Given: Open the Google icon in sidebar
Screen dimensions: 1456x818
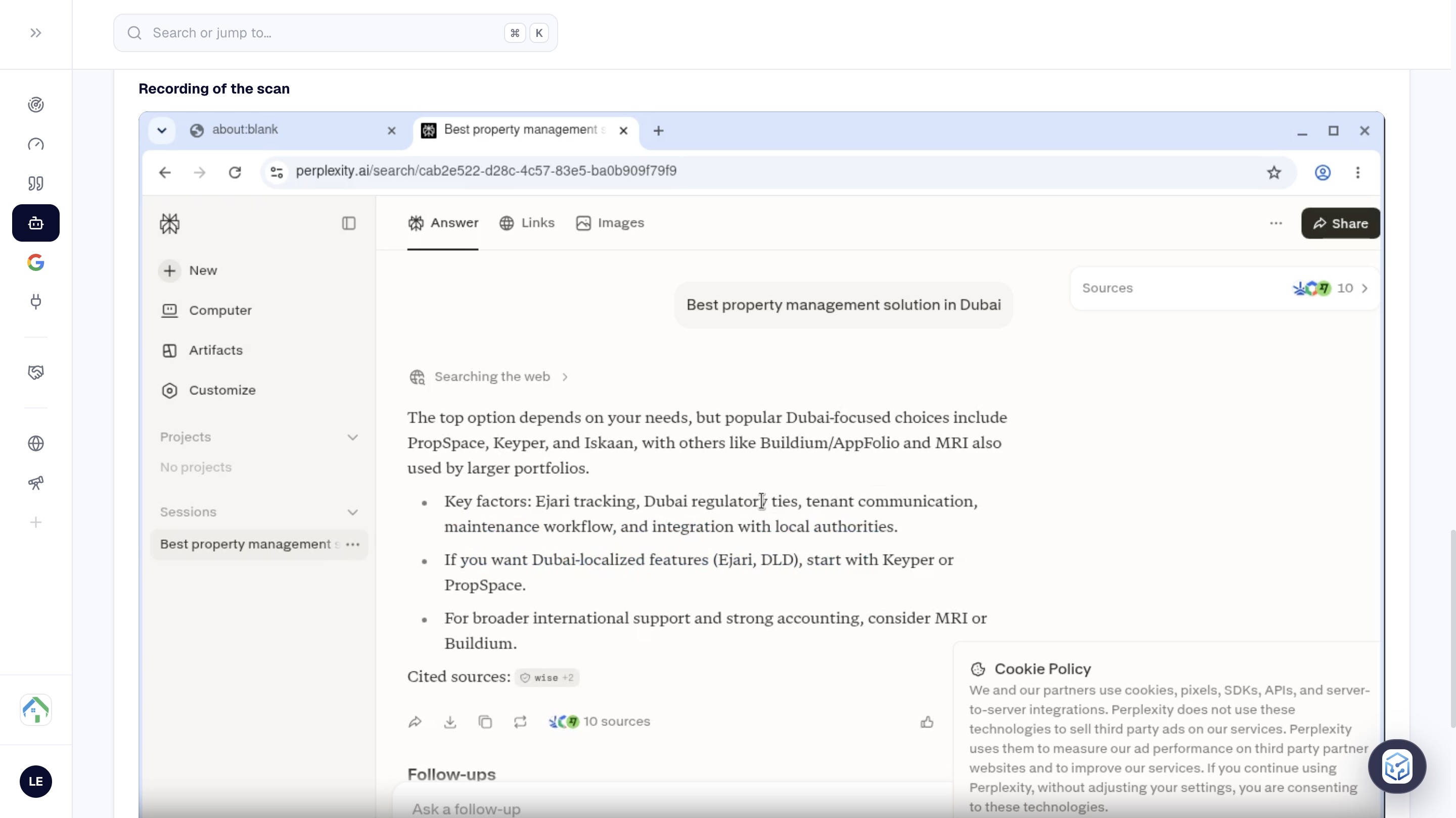Looking at the screenshot, I should coord(35,262).
